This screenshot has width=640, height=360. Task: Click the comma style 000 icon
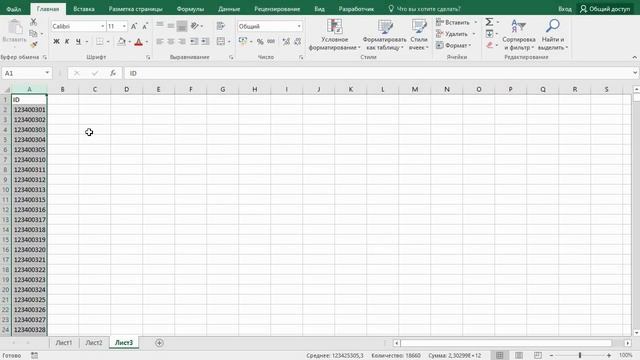[271, 41]
